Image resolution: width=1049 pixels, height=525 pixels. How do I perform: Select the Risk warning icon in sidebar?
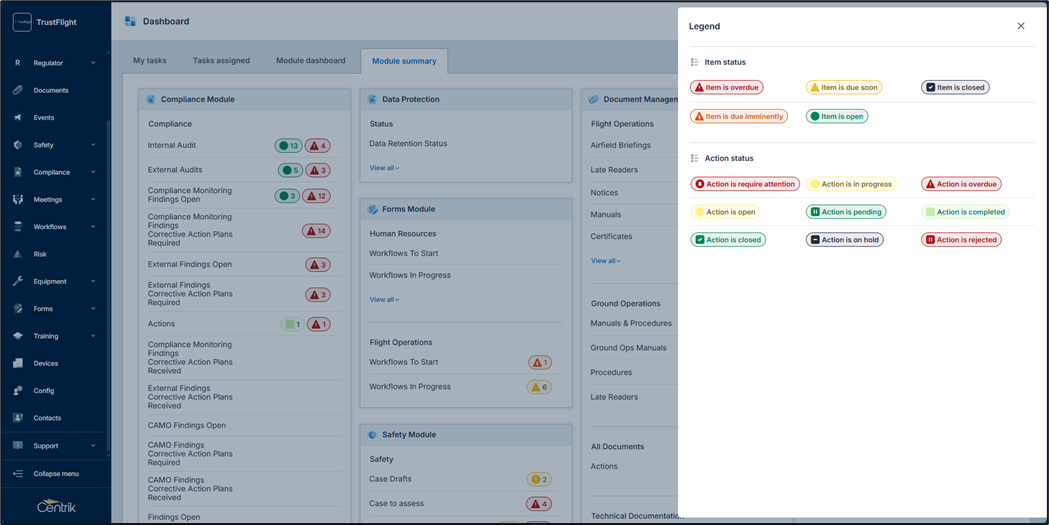pyautogui.click(x=18, y=254)
